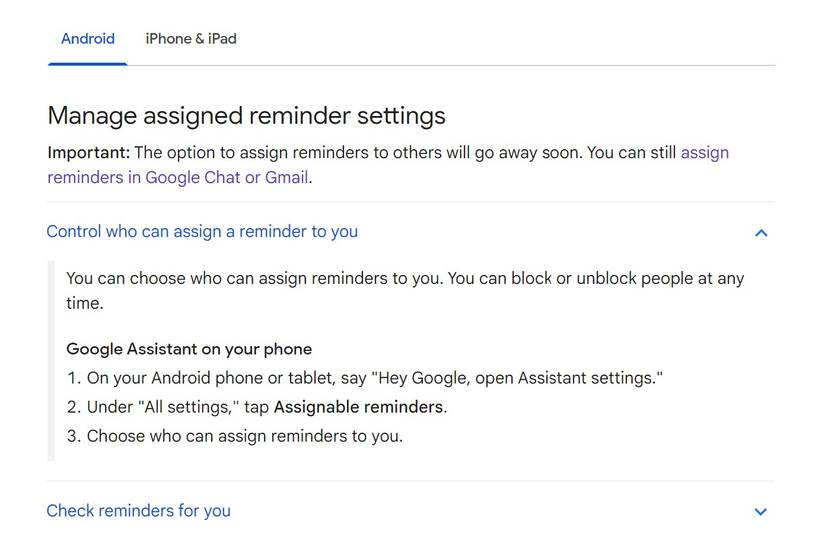825x534 pixels.
Task: Open the iPhone & iPad tab
Action: pyautogui.click(x=191, y=39)
